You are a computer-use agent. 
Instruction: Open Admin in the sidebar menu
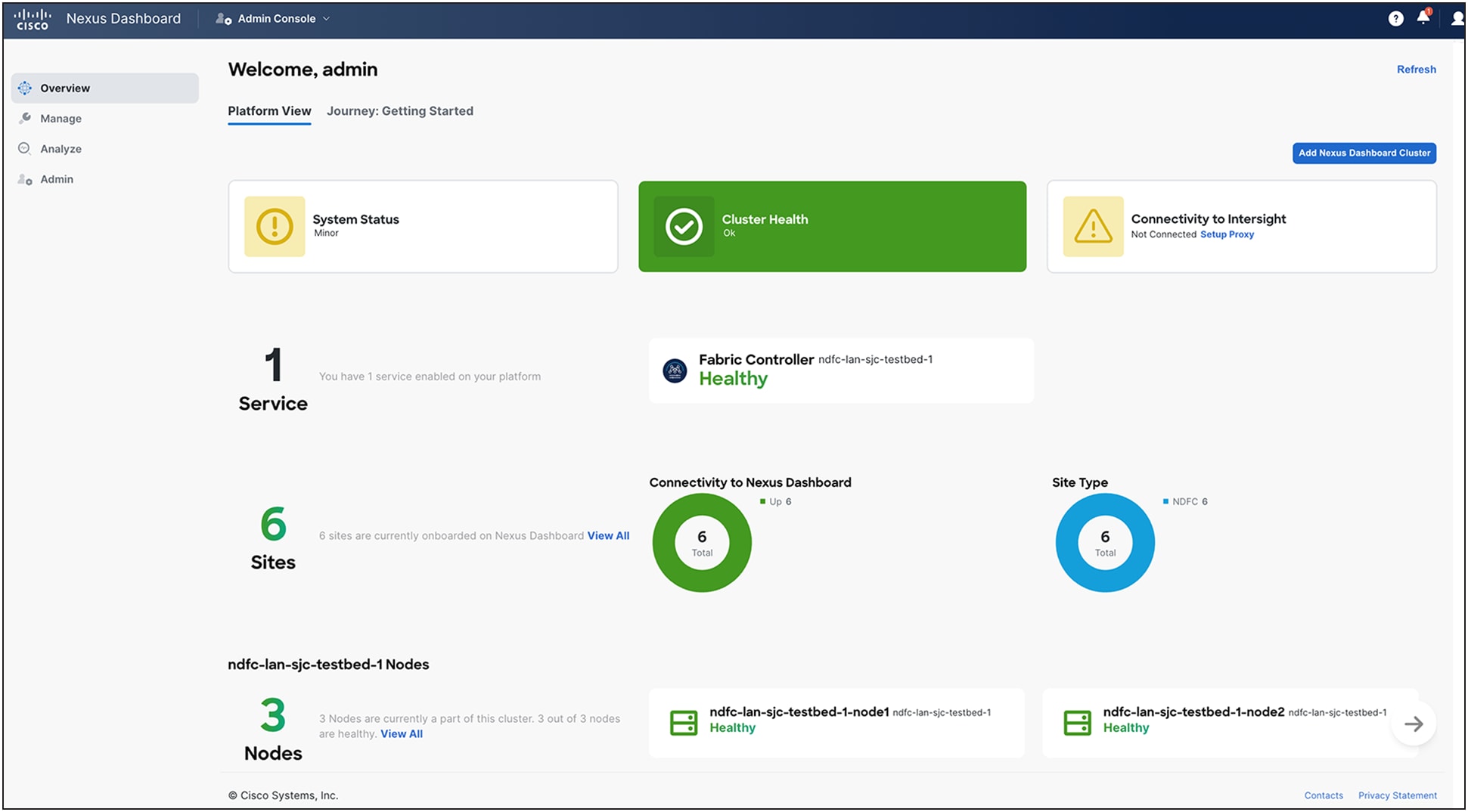pyautogui.click(x=105, y=179)
